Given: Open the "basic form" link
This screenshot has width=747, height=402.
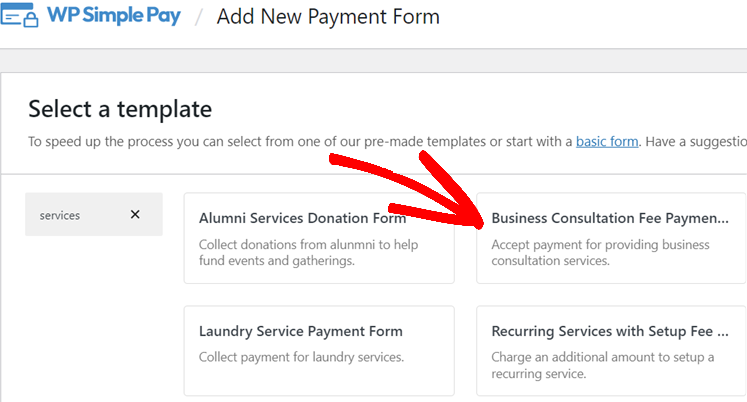Looking at the screenshot, I should [x=607, y=141].
